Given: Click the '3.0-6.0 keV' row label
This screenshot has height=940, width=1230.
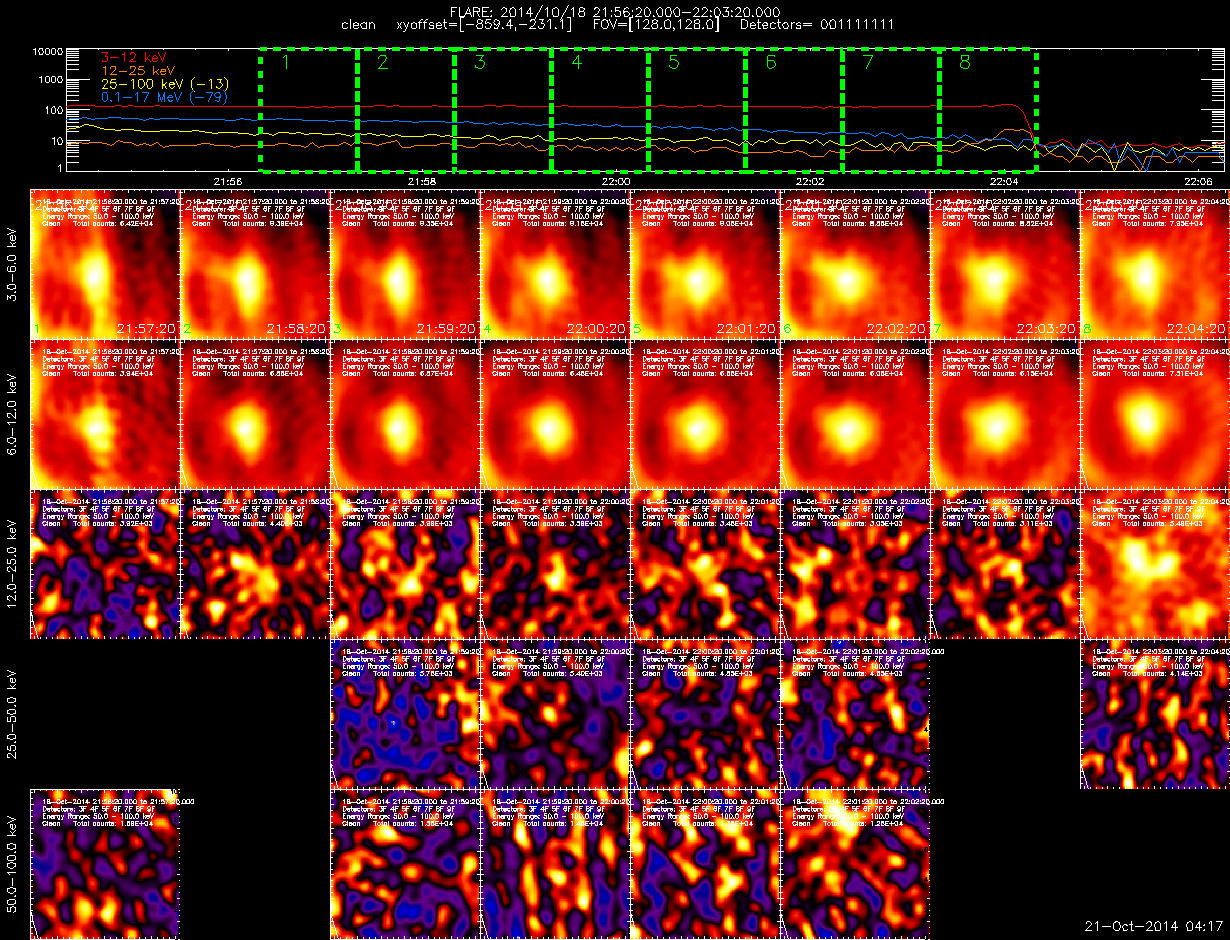Looking at the screenshot, I should point(13,263).
